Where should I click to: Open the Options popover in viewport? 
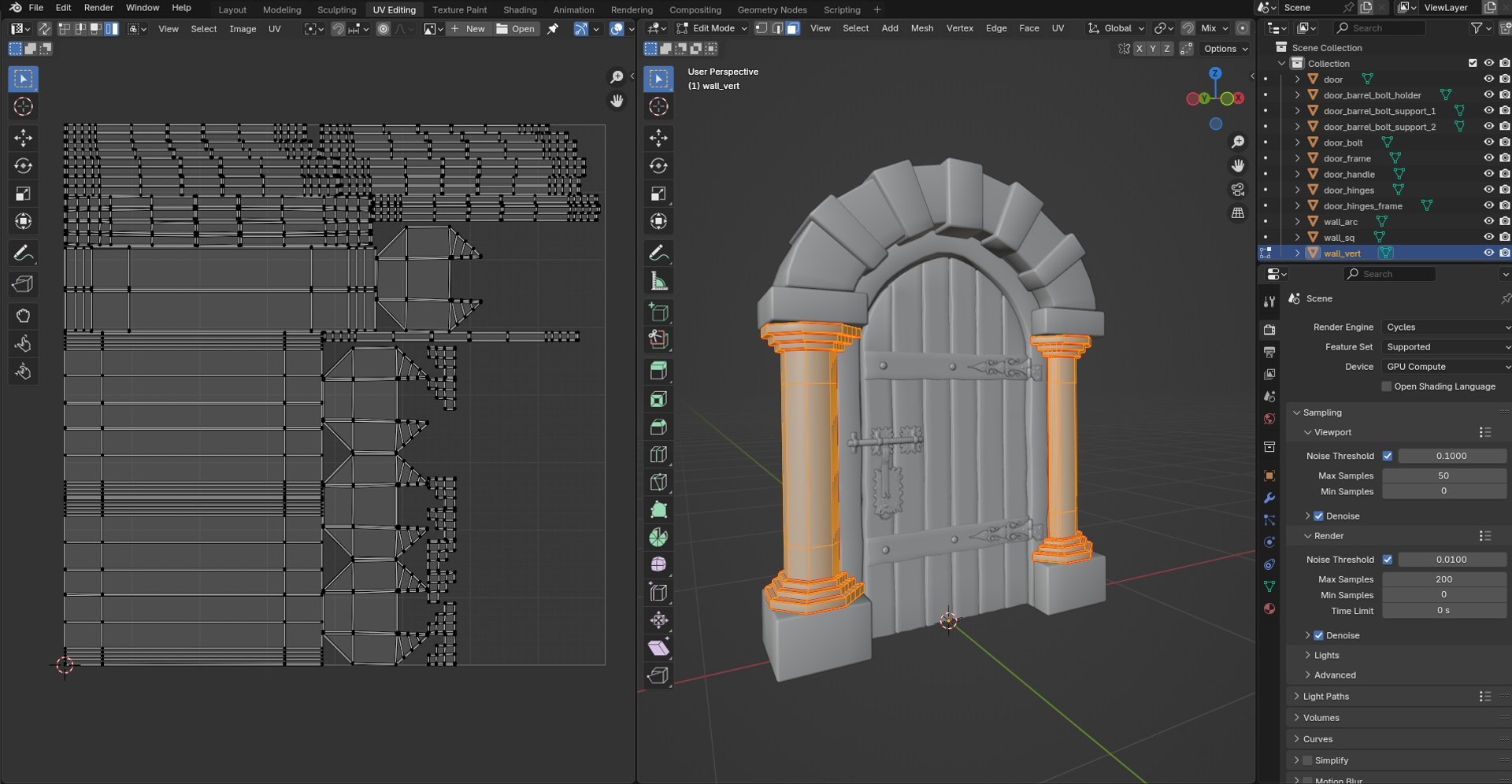(x=1225, y=49)
